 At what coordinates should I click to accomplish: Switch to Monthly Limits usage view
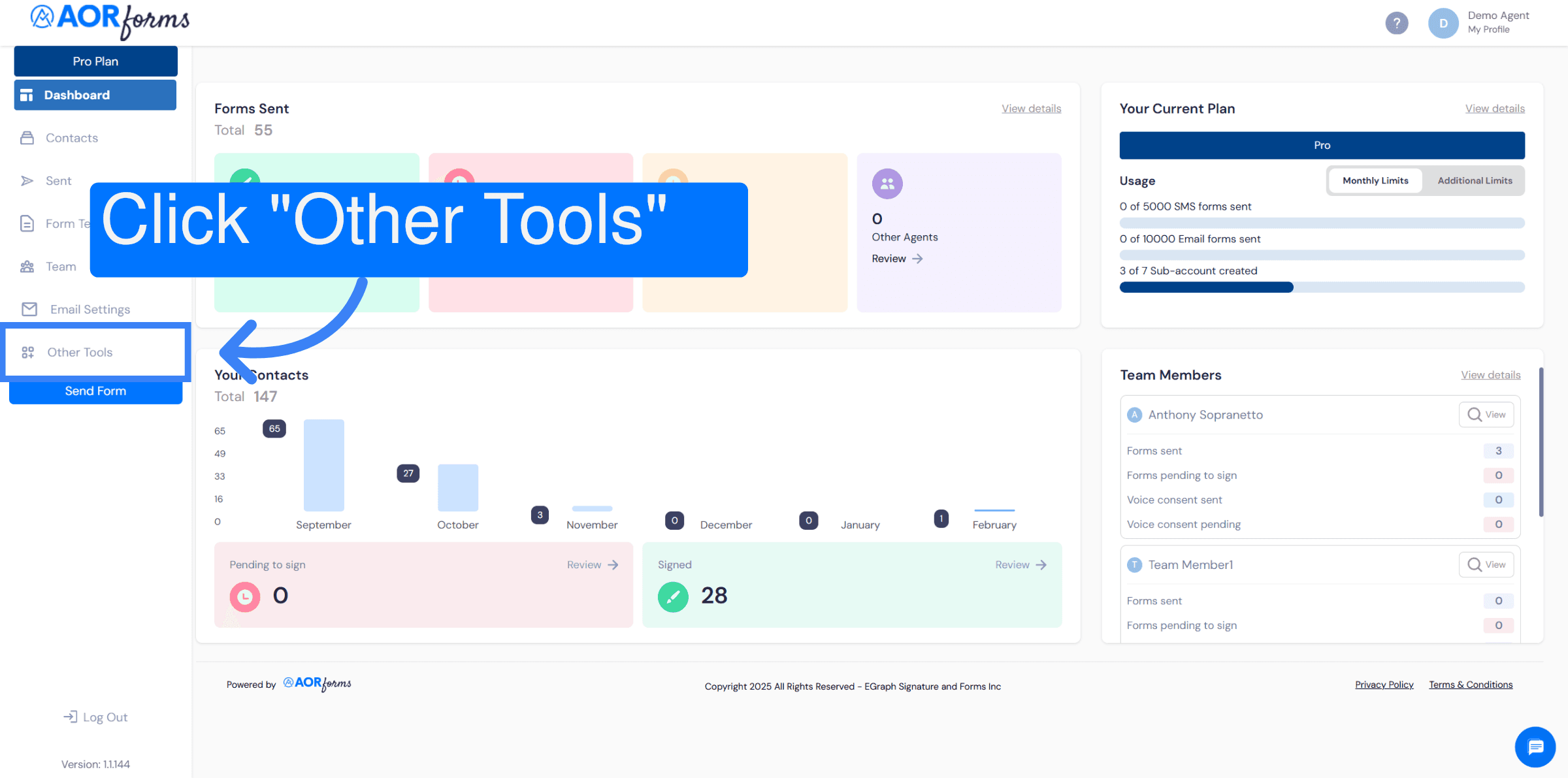tap(1375, 180)
